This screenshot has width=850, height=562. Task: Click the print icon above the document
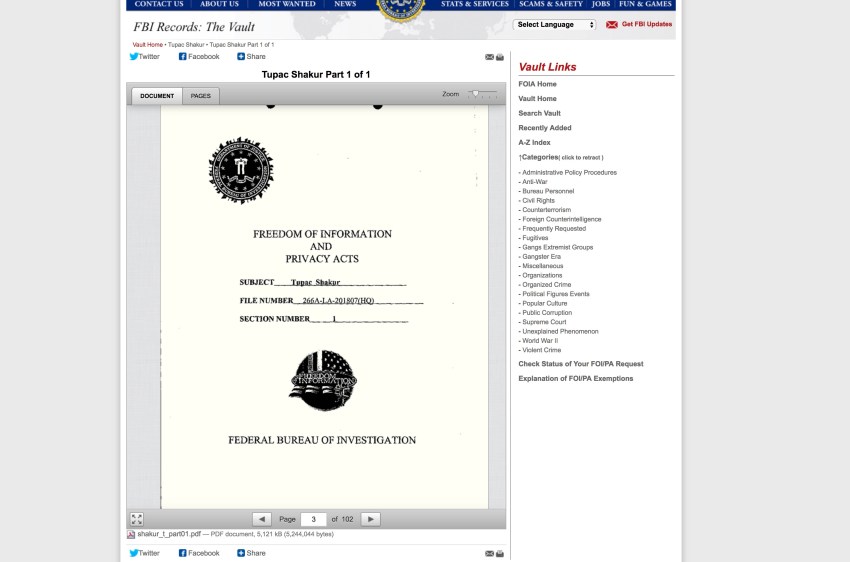500,57
